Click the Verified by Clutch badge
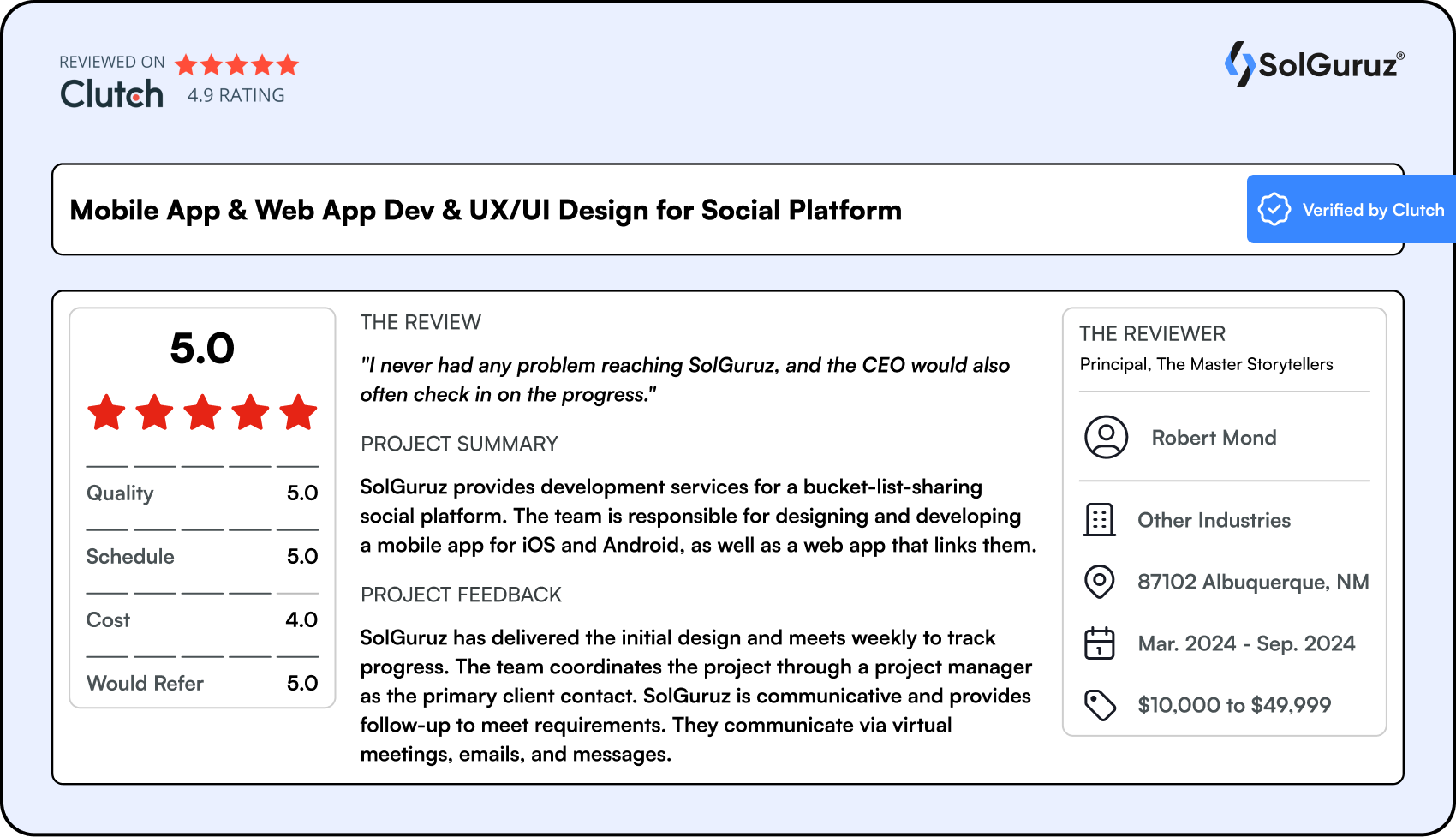The width and height of the screenshot is (1456, 837). (x=1352, y=209)
